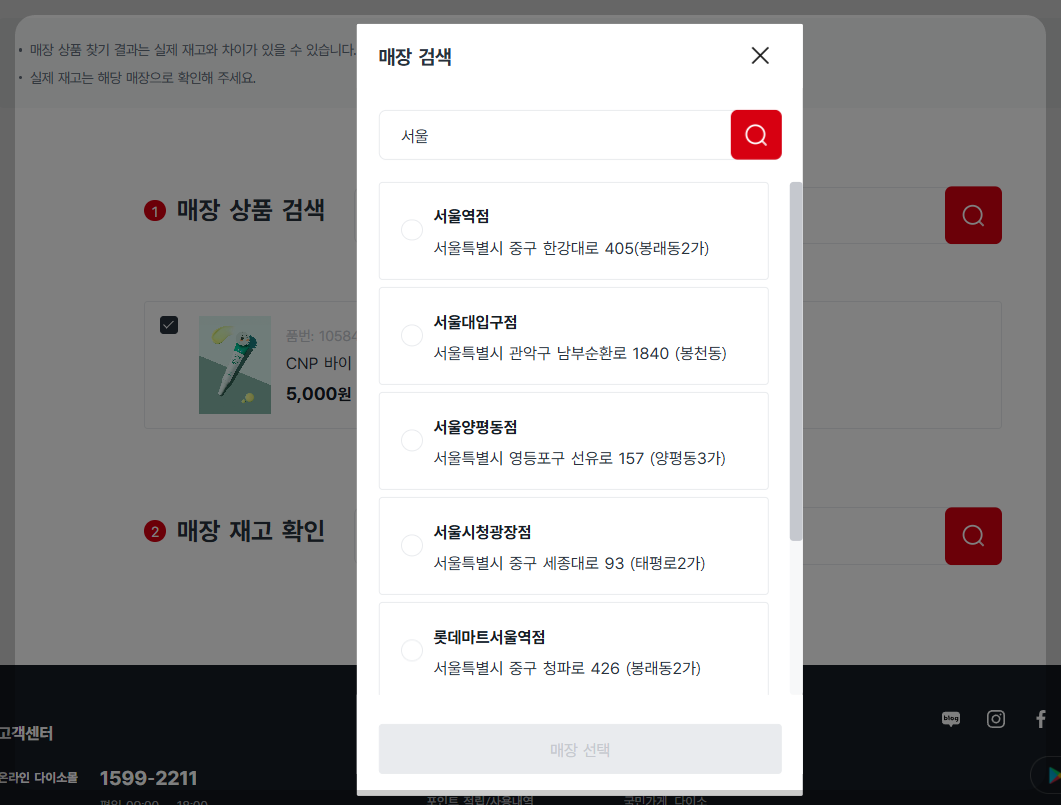Click the store list scrollbar
The image size is (1061, 805).
point(796,361)
